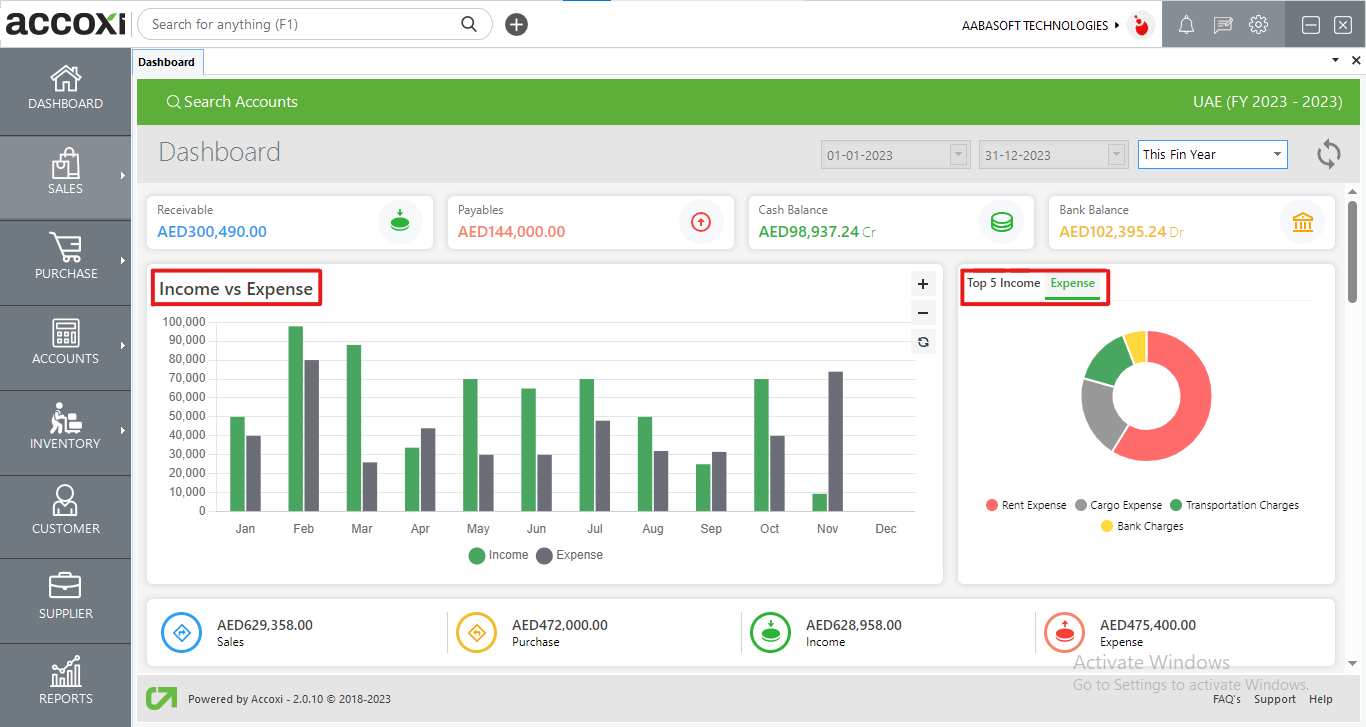
Task: Reset chart zoom with small refresh icon
Action: click(923, 342)
